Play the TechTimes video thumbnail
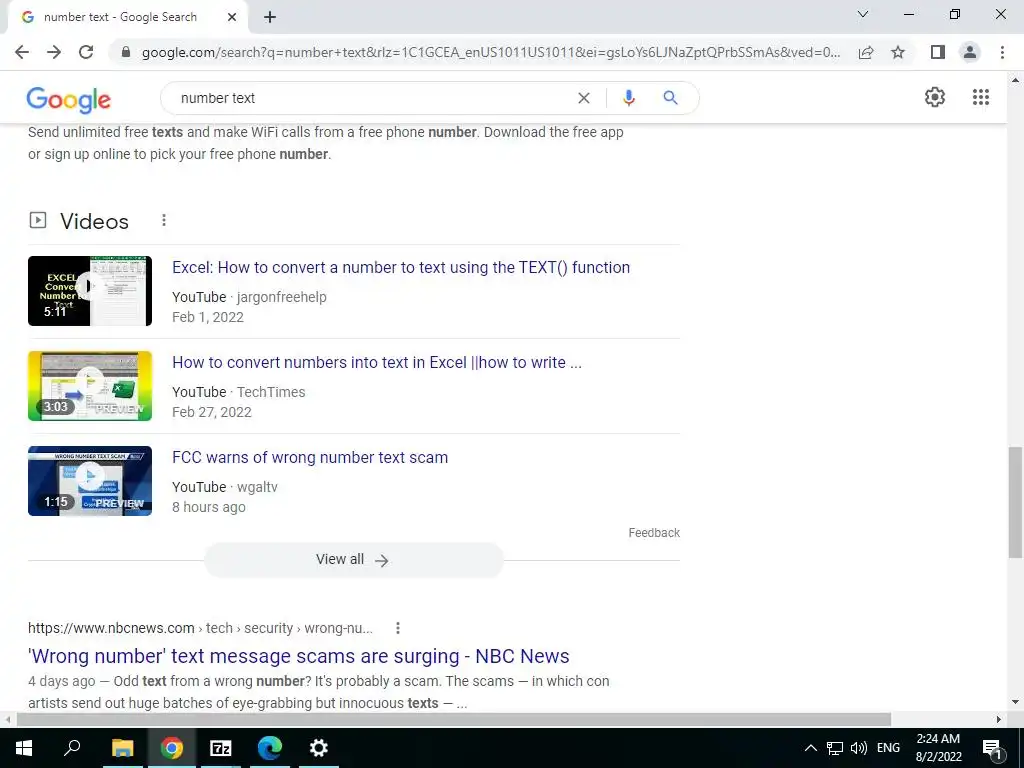Image resolution: width=1024 pixels, height=768 pixels. [x=90, y=386]
